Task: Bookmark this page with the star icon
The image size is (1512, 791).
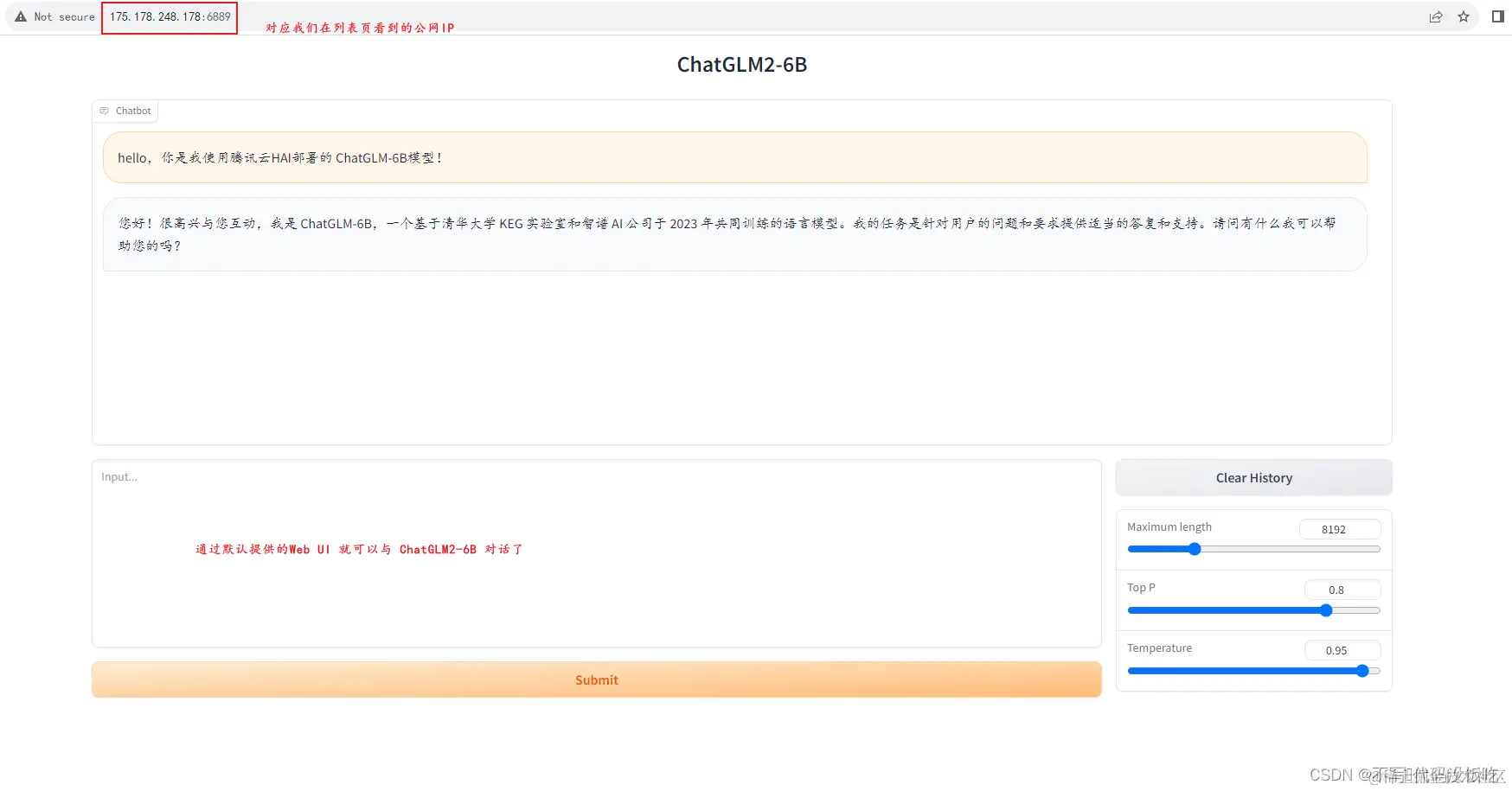Action: coord(1464,16)
